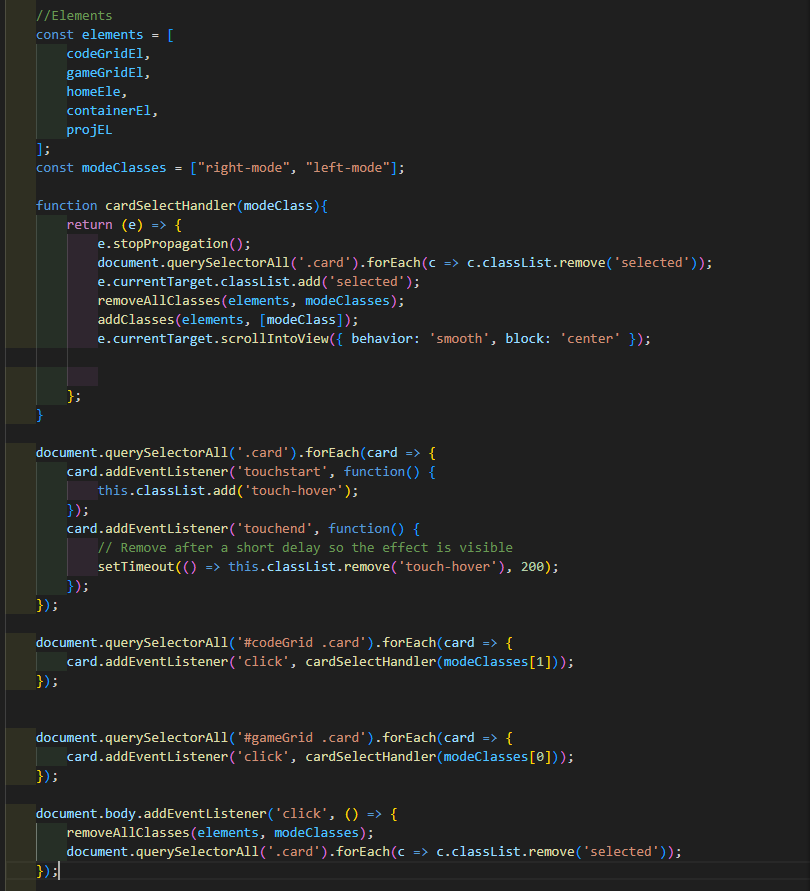
Task: Click the 'center' block value
Action: coord(590,339)
